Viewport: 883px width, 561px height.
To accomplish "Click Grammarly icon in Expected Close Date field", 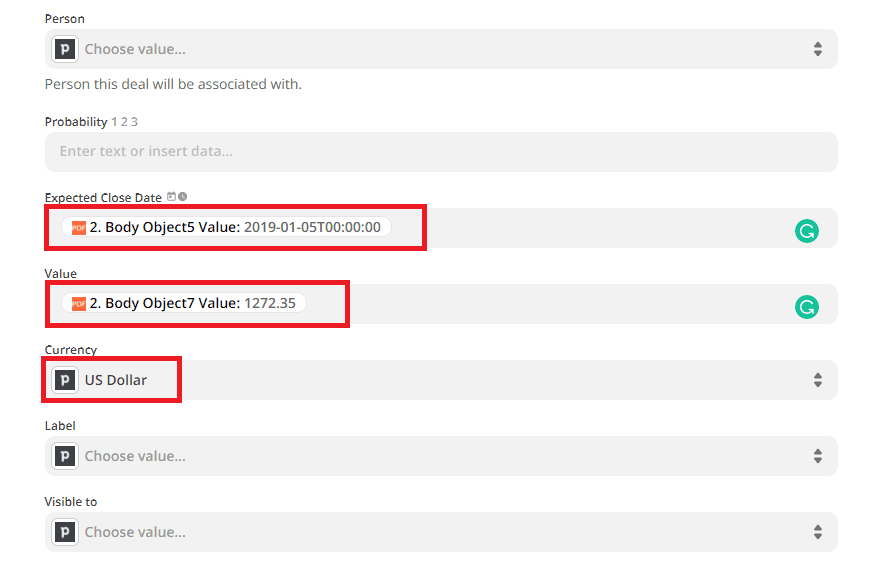I will tap(806, 231).
